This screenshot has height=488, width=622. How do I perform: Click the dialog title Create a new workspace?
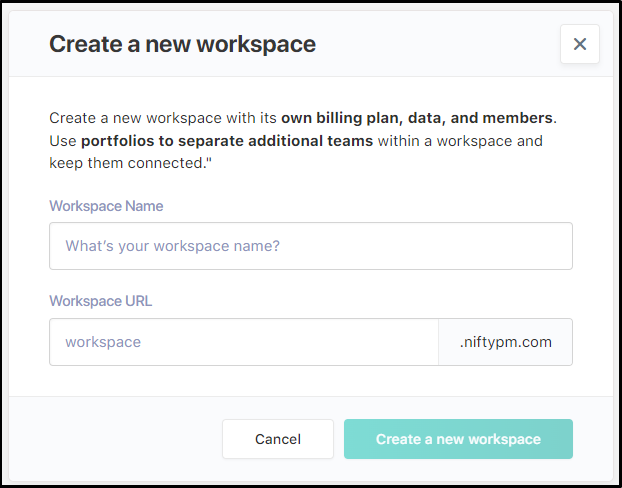pos(182,44)
